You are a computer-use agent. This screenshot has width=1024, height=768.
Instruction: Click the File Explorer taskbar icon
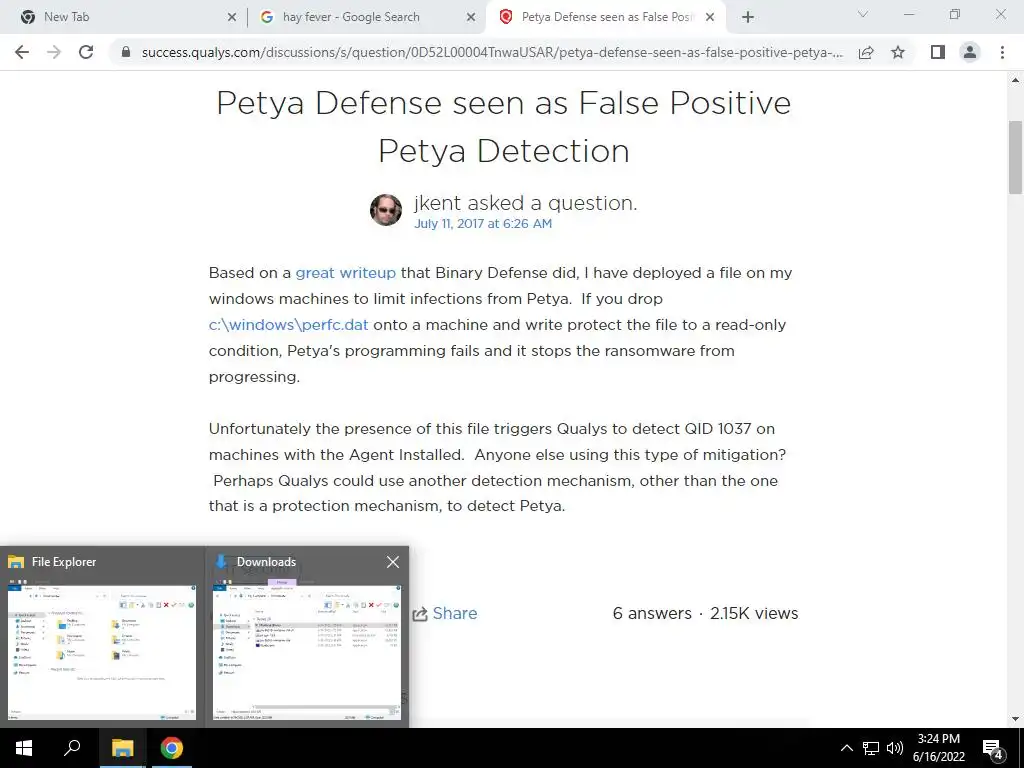coord(122,748)
